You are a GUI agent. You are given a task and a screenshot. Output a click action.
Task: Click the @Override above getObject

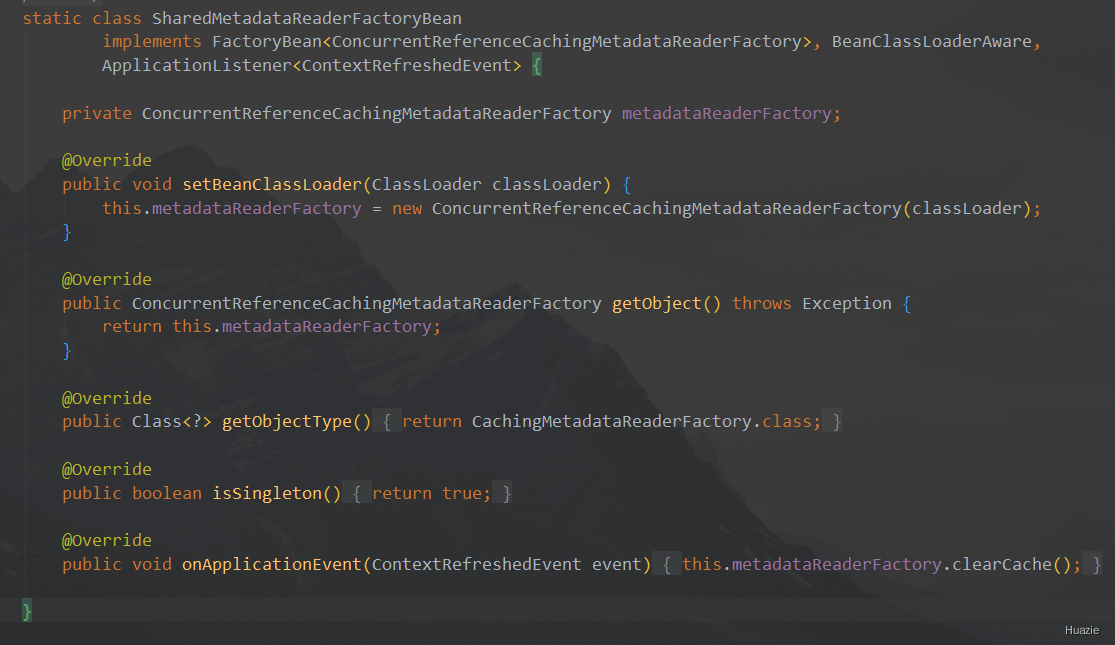107,279
